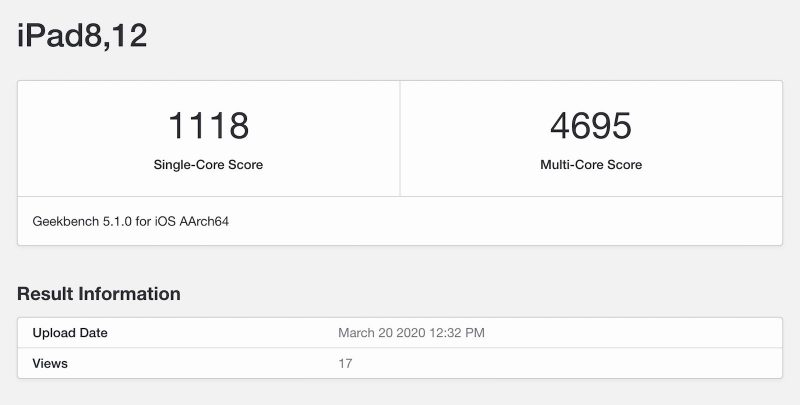Click the "Result Information" heading
This screenshot has width=800, height=405.
[x=99, y=294]
